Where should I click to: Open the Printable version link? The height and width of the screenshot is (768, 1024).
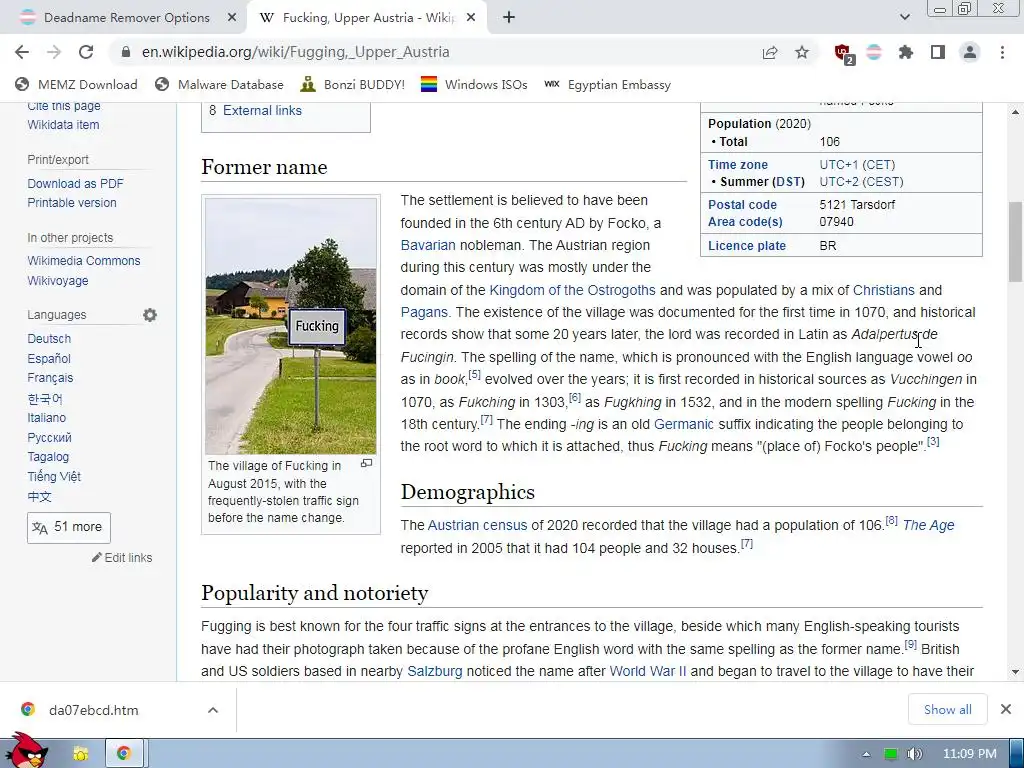coord(72,203)
